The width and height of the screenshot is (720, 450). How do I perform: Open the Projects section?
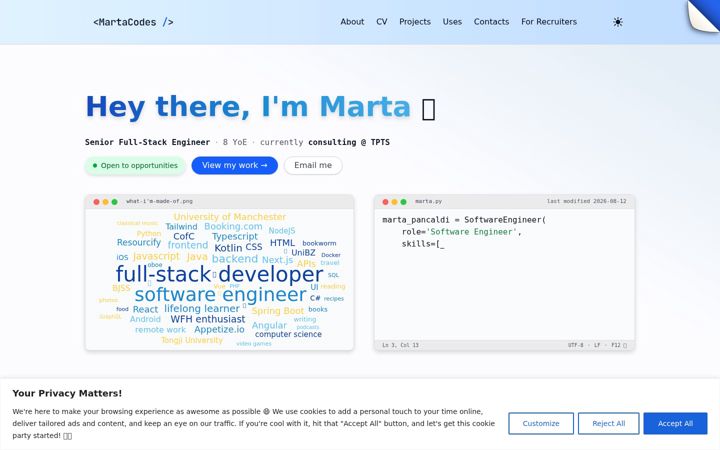(x=415, y=22)
